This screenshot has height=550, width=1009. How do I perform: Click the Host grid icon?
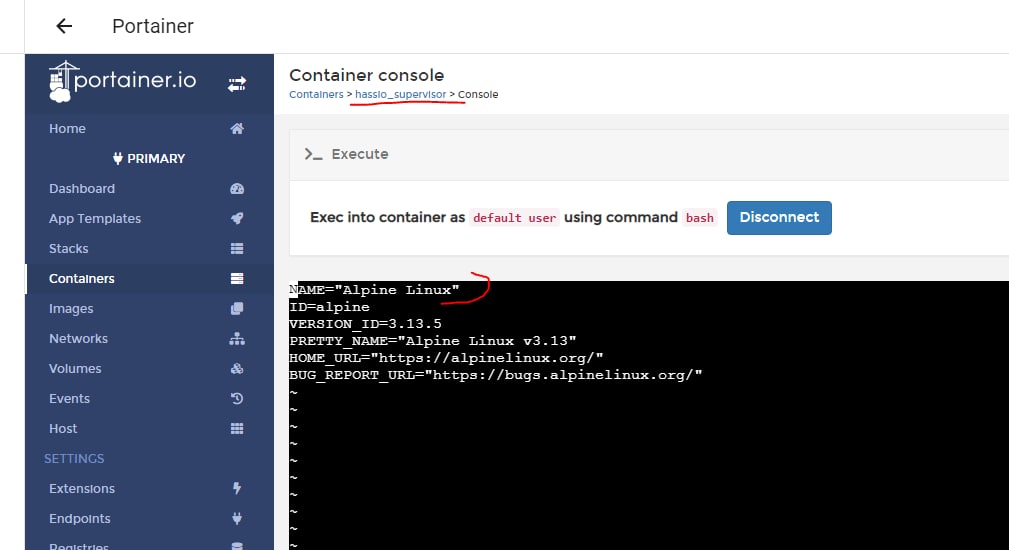[x=237, y=428]
